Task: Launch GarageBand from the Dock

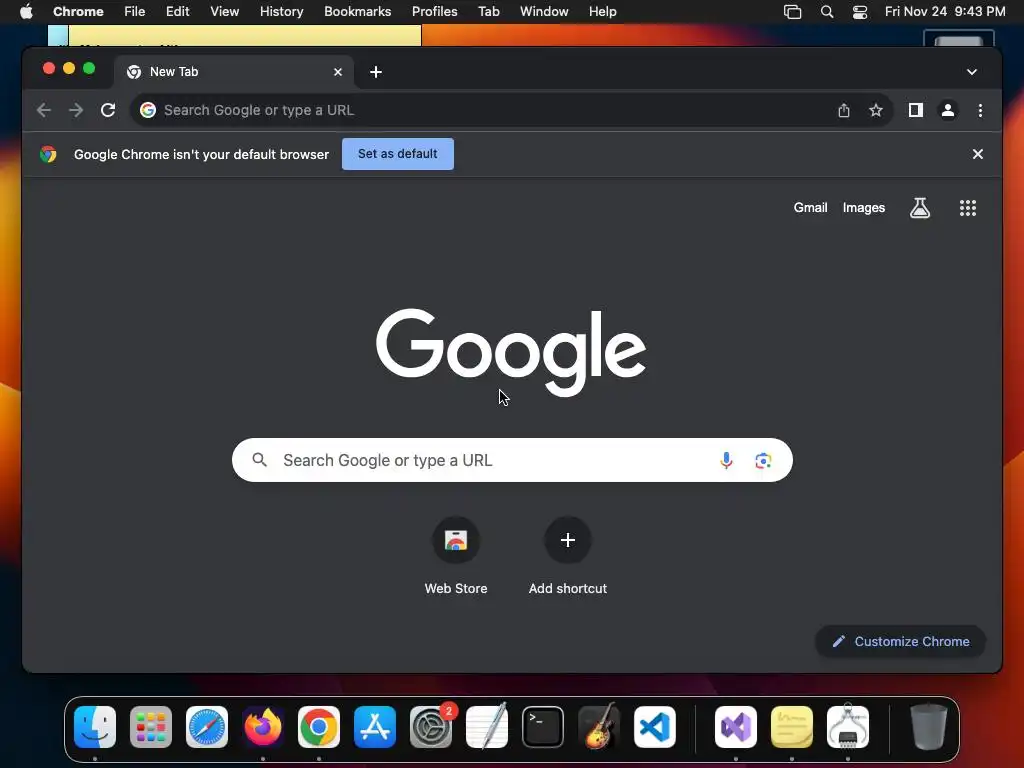Action: 599,727
